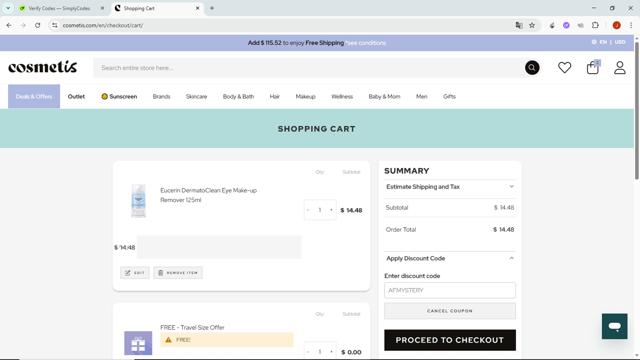
Task: Increase Eucerin remover quantity
Action: coord(331,210)
